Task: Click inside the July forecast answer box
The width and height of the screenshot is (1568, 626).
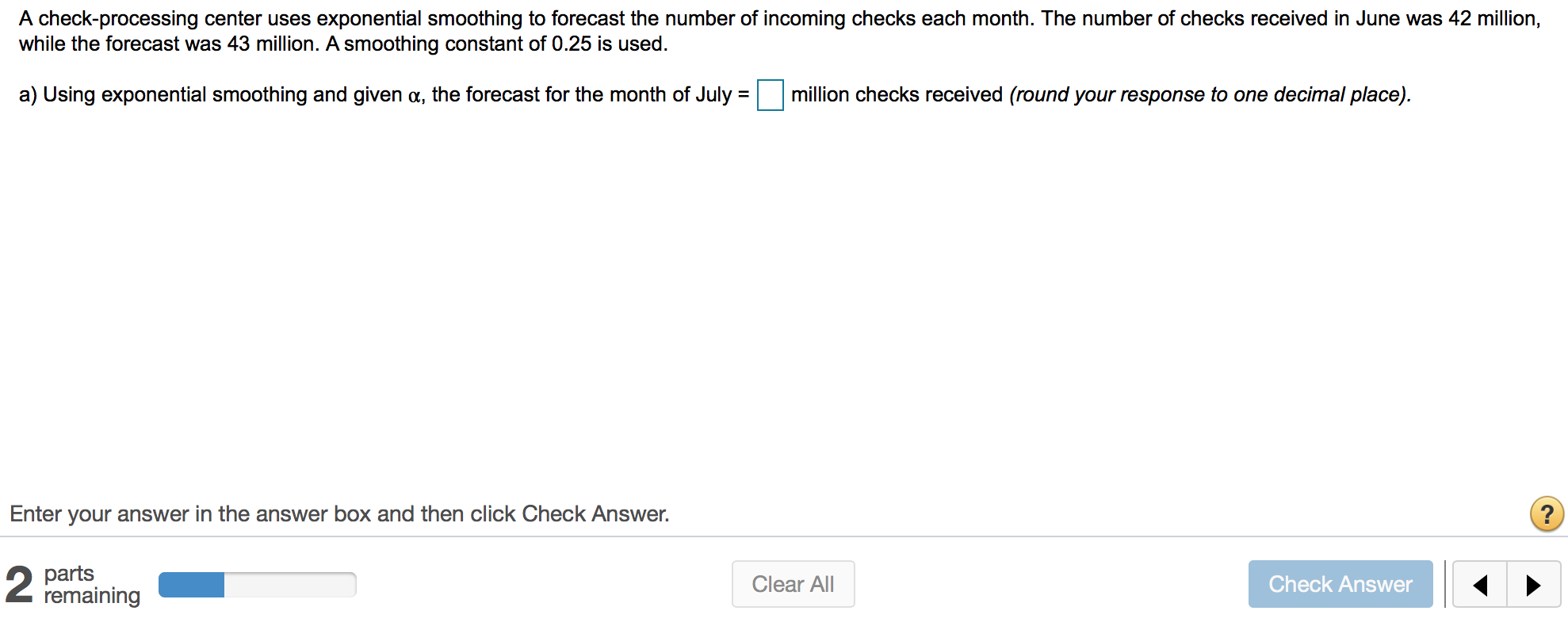Action: tap(769, 96)
